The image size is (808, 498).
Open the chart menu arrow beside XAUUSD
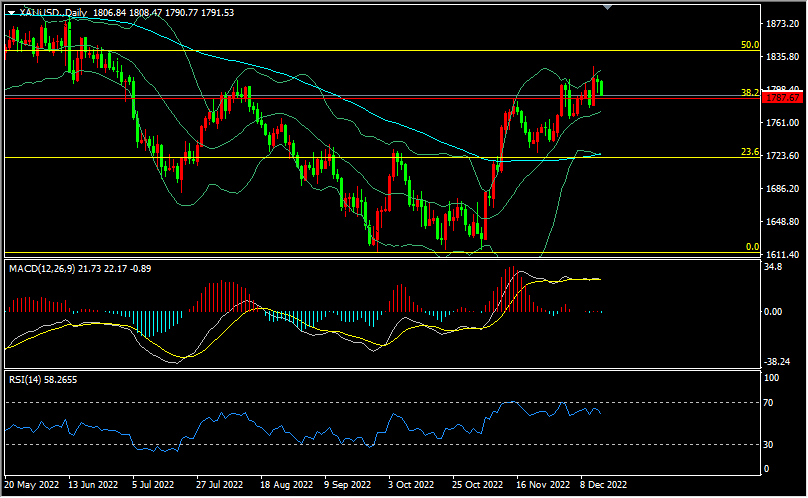pyautogui.click(x=11, y=12)
